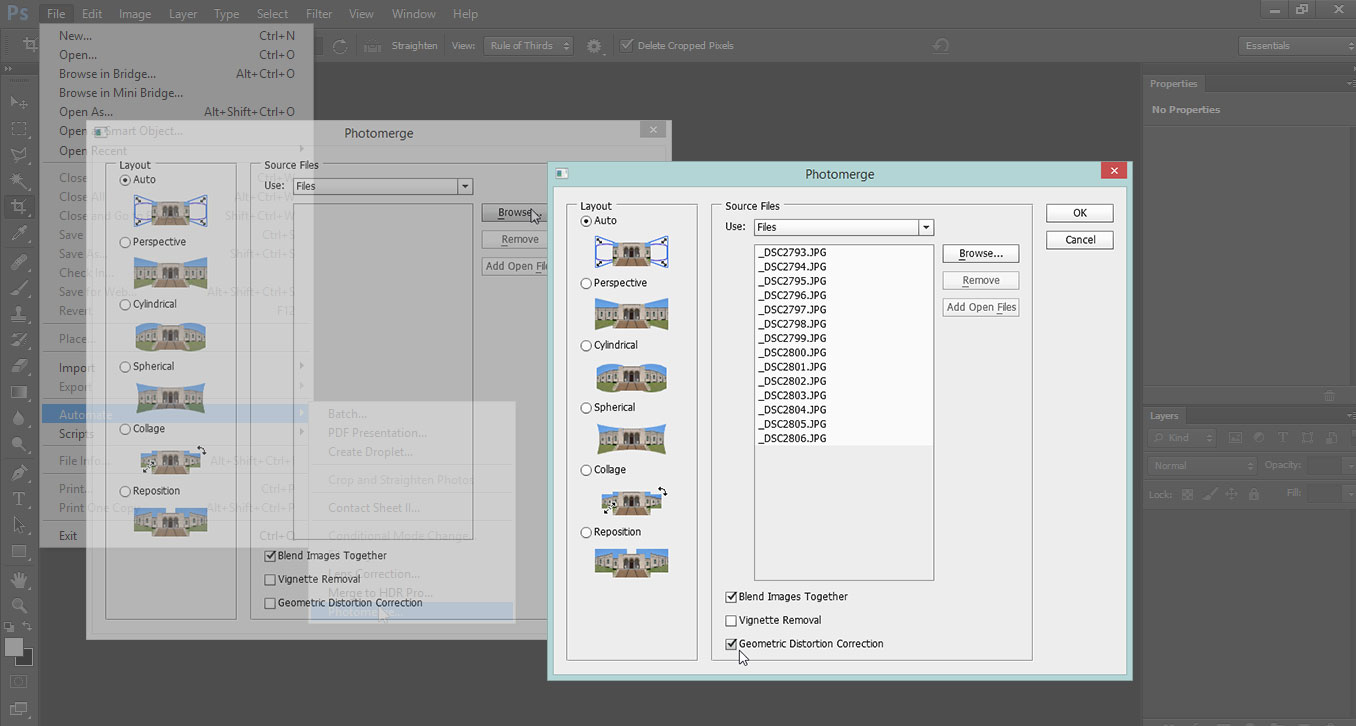The width and height of the screenshot is (1356, 726).
Task: Select Cylindrical layout in front Photomerge dialog
Action: (x=586, y=345)
